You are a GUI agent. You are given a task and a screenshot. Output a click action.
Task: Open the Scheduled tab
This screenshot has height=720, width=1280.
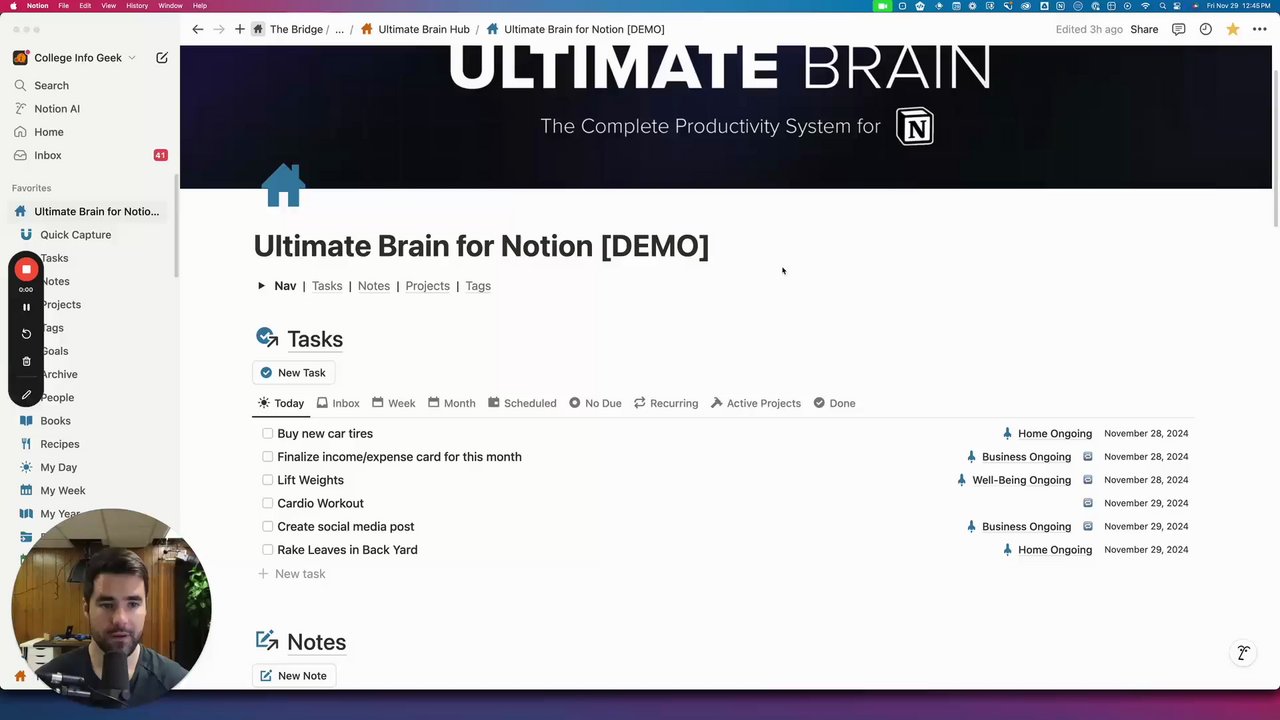pyautogui.click(x=522, y=403)
